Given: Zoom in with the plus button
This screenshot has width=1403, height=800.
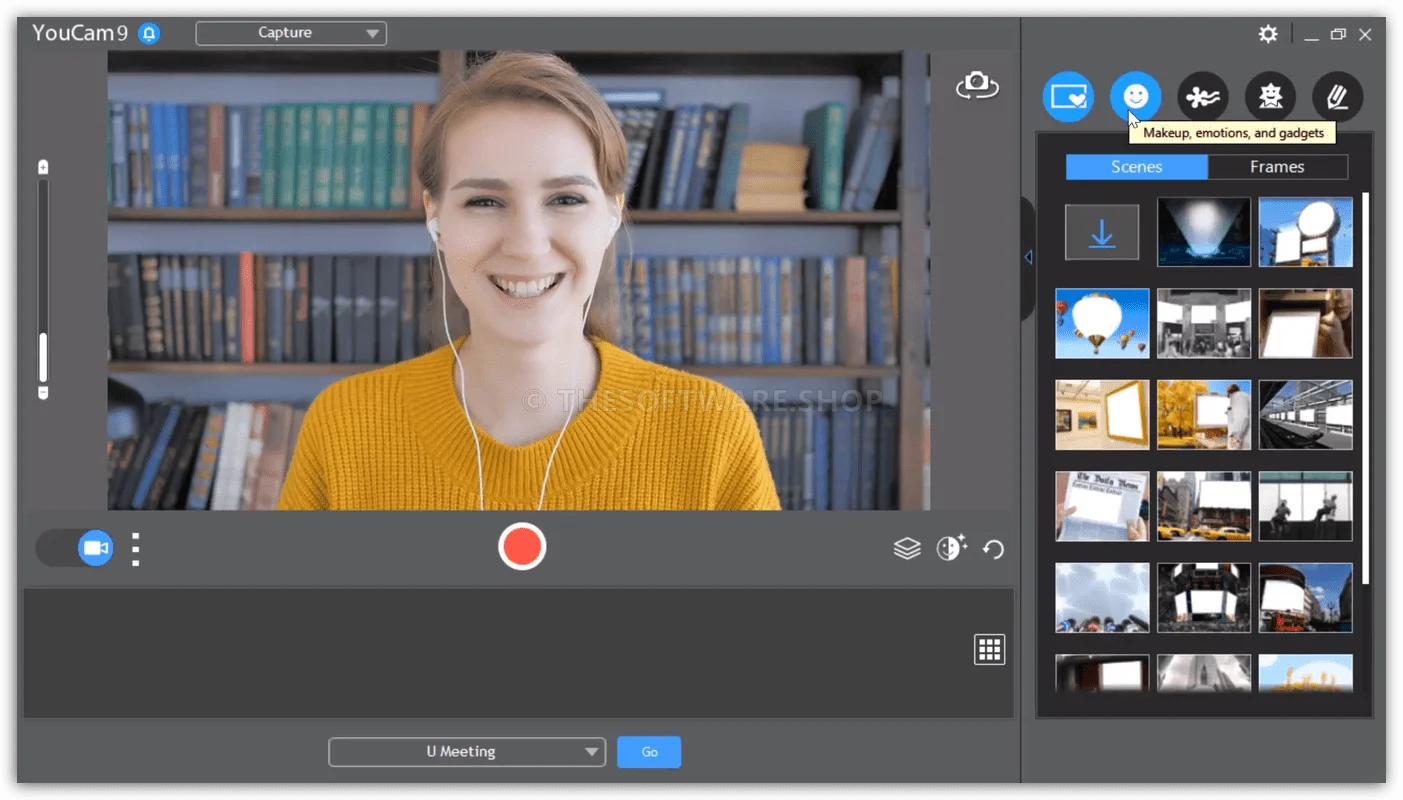Looking at the screenshot, I should [43, 167].
